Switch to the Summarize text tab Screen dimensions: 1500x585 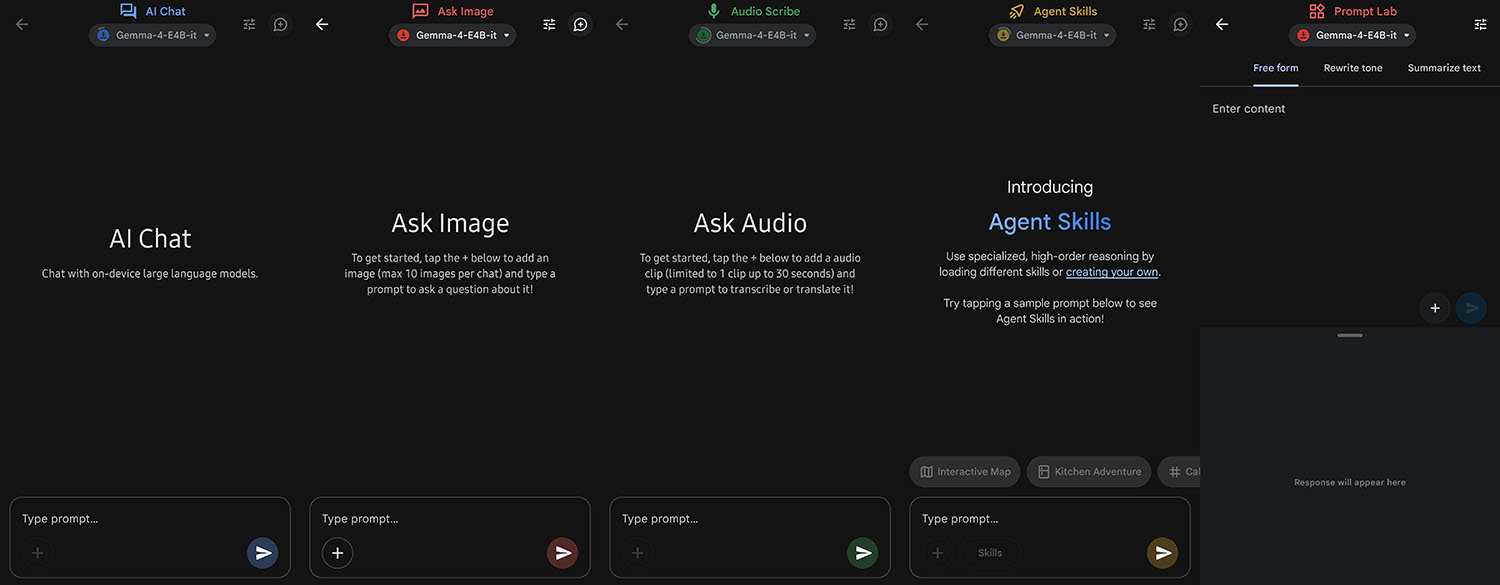pos(1444,68)
